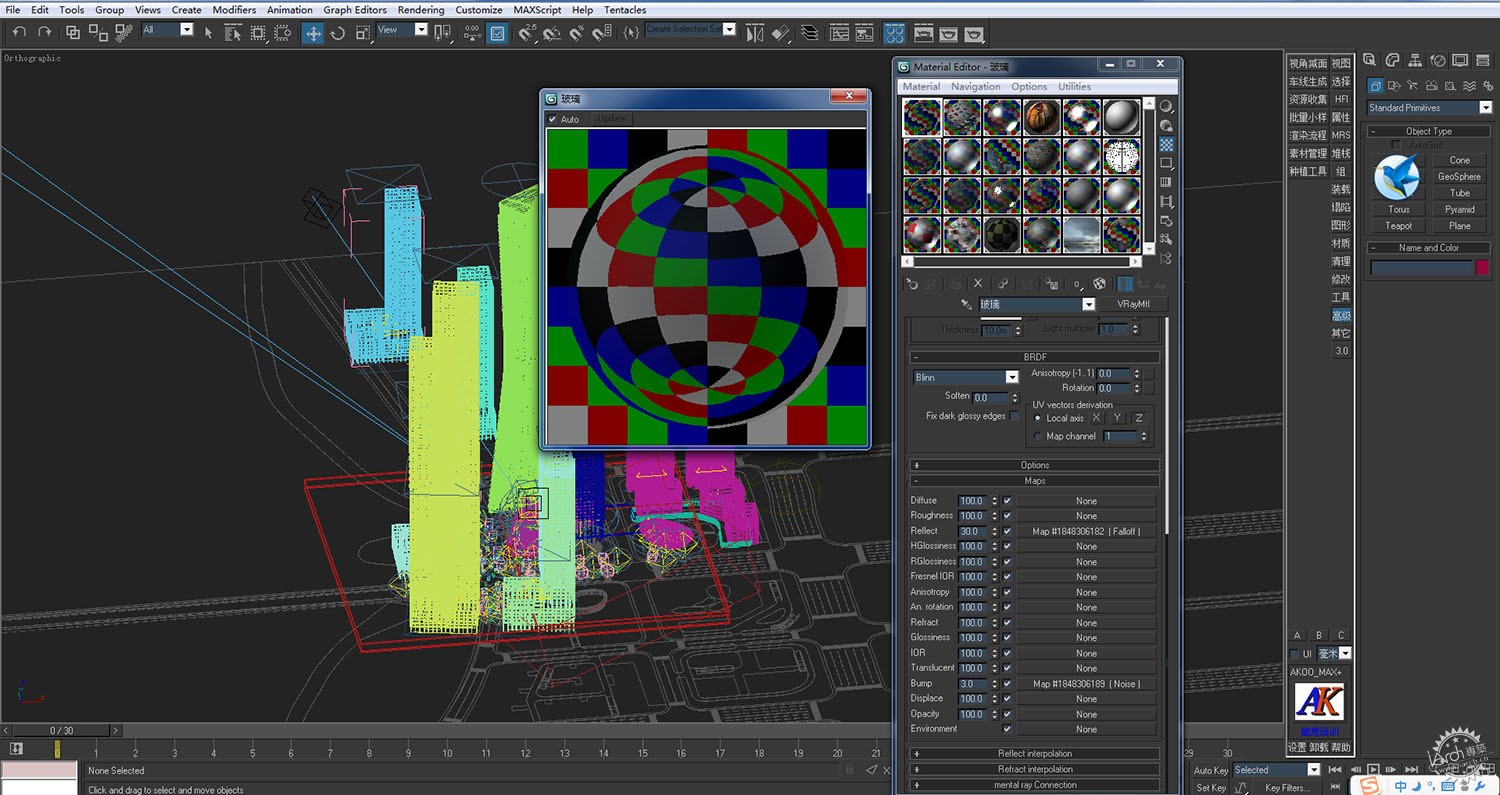Image resolution: width=1500 pixels, height=795 pixels.
Task: Open Utilities menu in Material Editor
Action: [1074, 87]
